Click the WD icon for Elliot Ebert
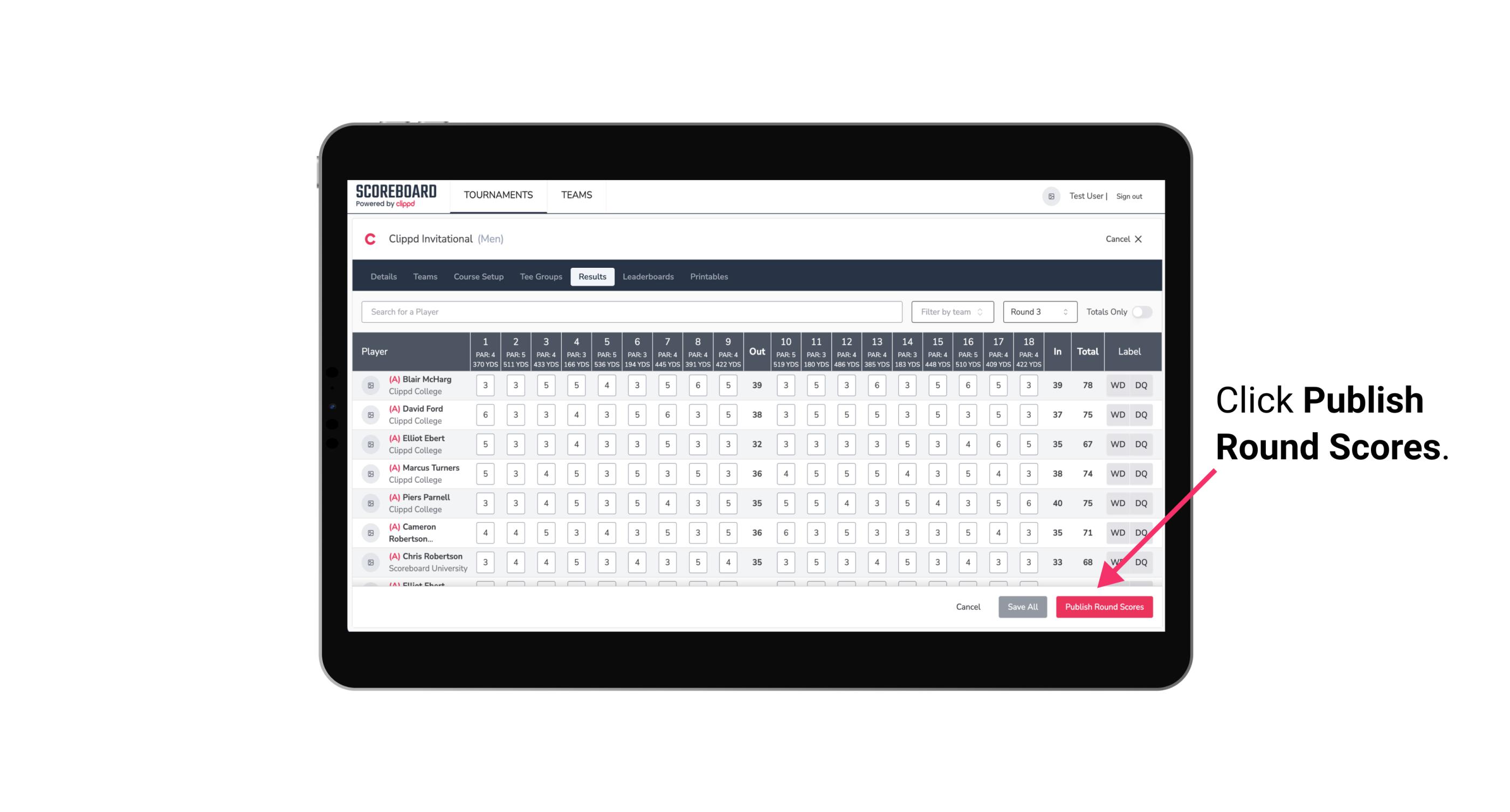This screenshot has width=1510, height=812. [1118, 444]
